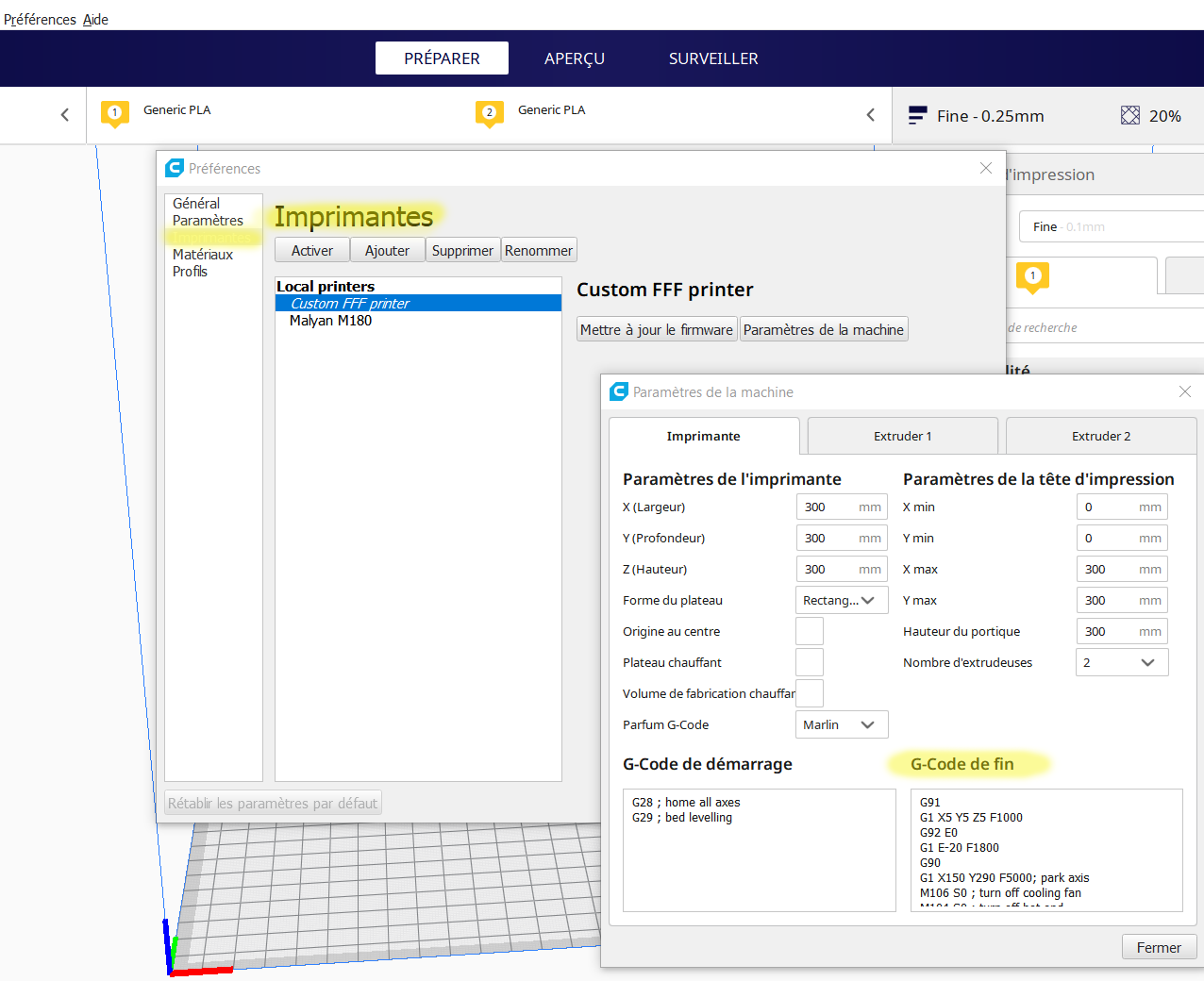Screen dimensions: 1204x981
Task: Click the yellow extruder 1 tab icon in settings panel
Action: [x=1032, y=277]
